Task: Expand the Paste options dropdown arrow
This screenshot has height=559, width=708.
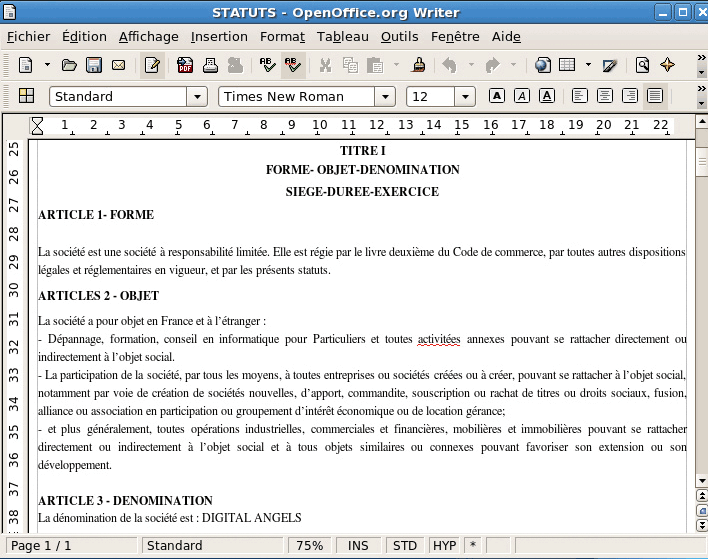Action: (x=396, y=65)
